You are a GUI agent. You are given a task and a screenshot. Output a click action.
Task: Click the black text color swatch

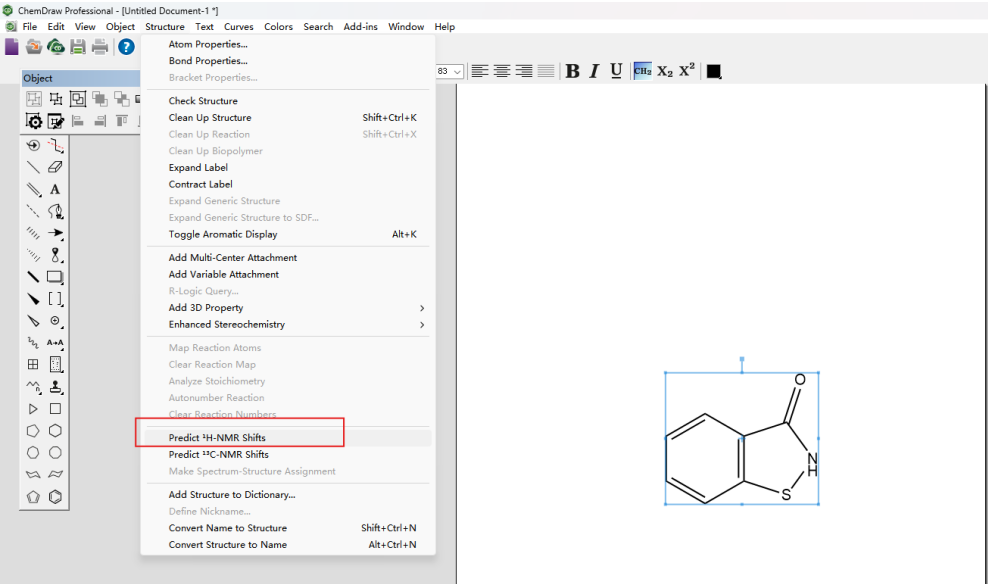[x=713, y=71]
